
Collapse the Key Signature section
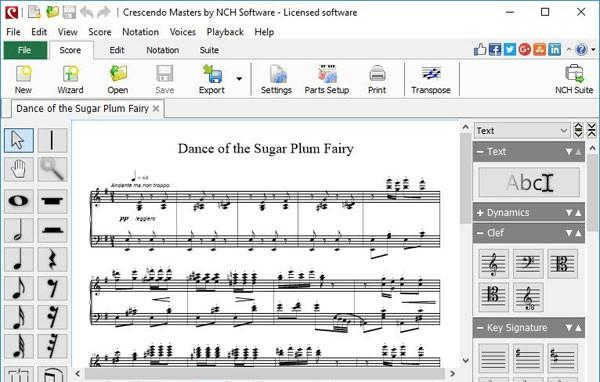480,328
